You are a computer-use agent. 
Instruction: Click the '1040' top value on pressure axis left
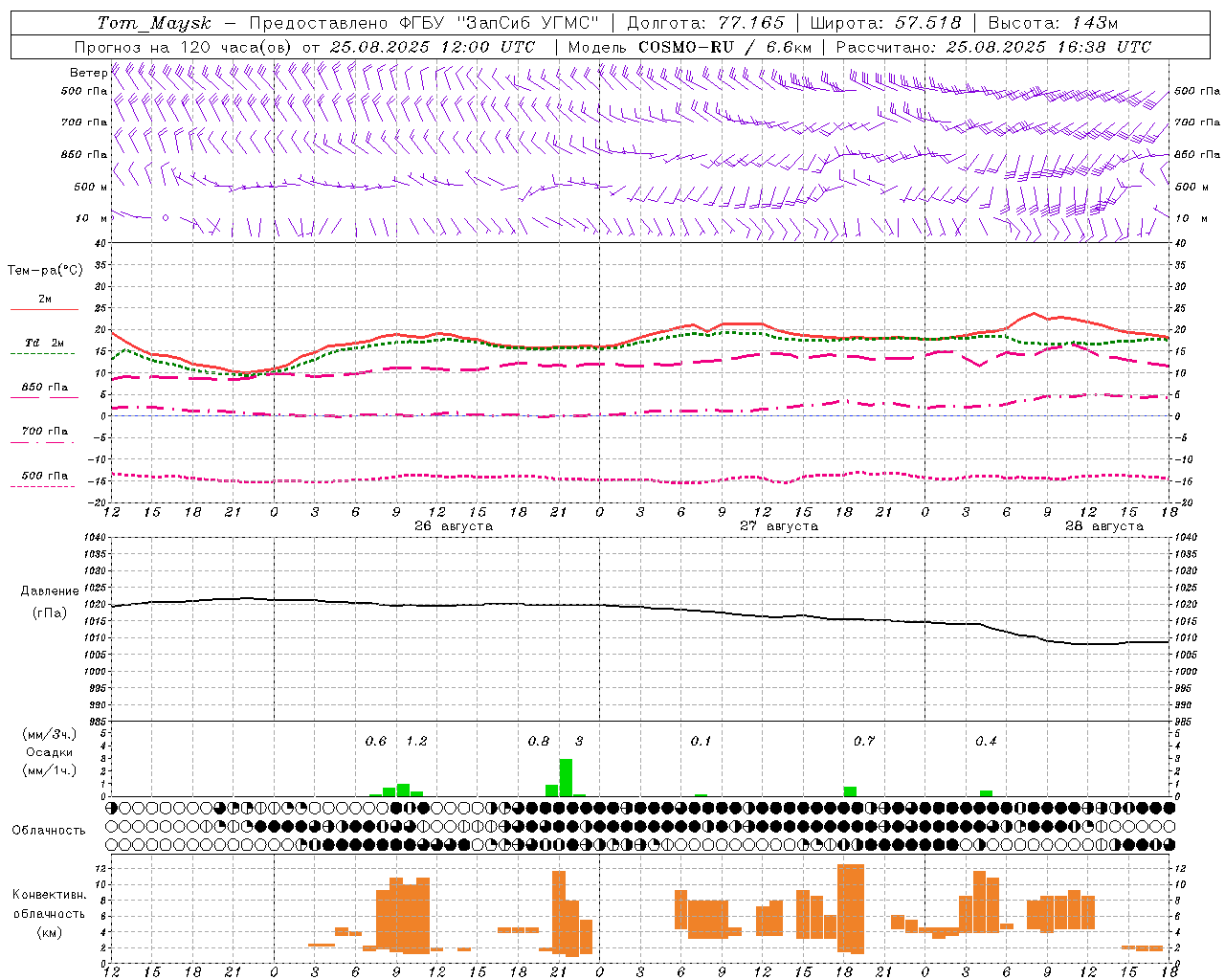[x=94, y=538]
